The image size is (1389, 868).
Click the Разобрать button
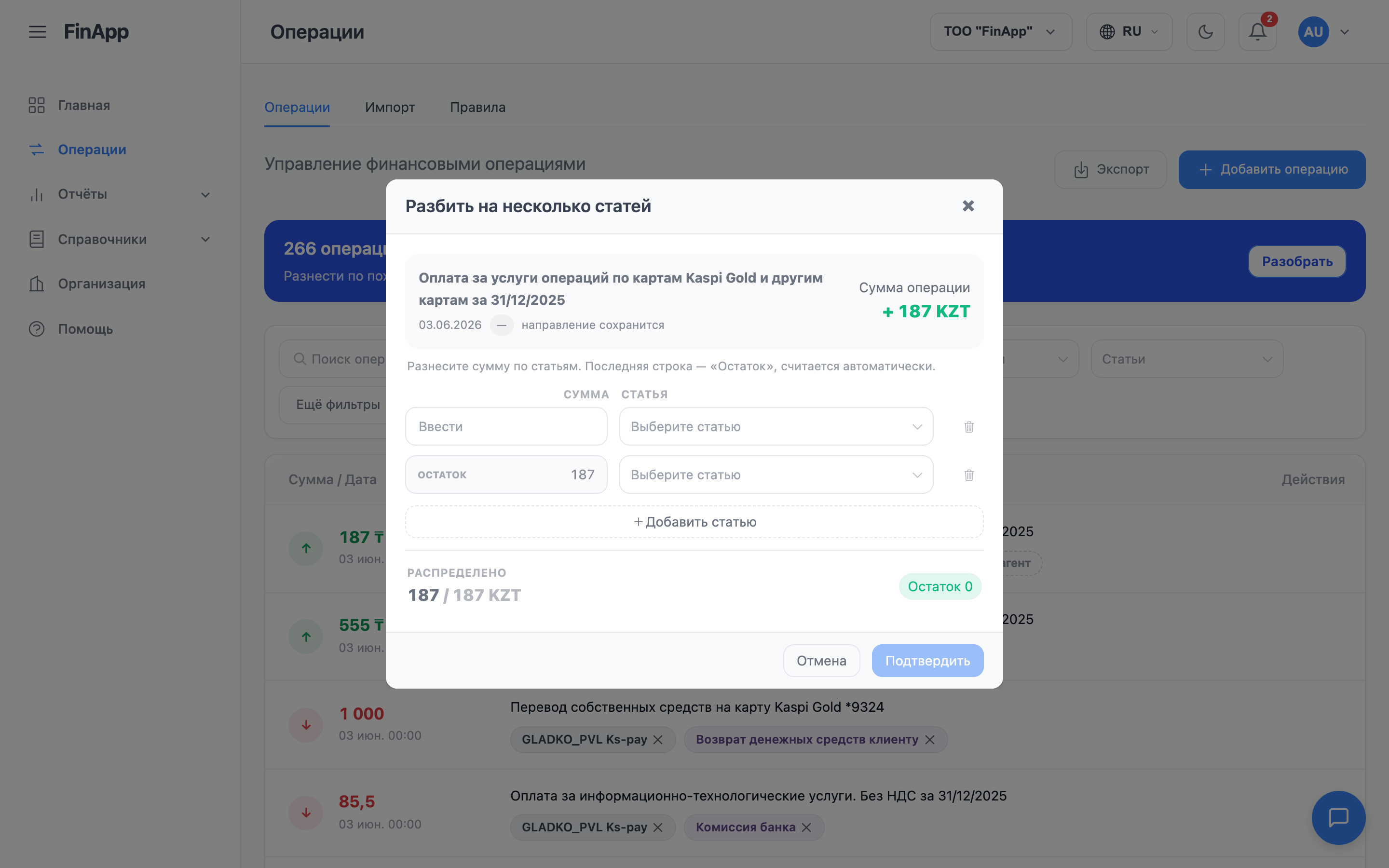1297,262
